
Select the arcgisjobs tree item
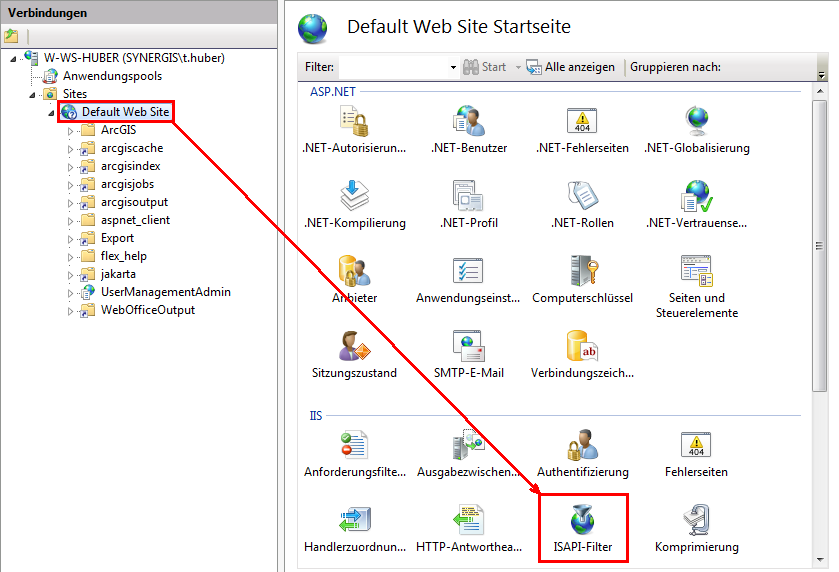click(x=127, y=184)
